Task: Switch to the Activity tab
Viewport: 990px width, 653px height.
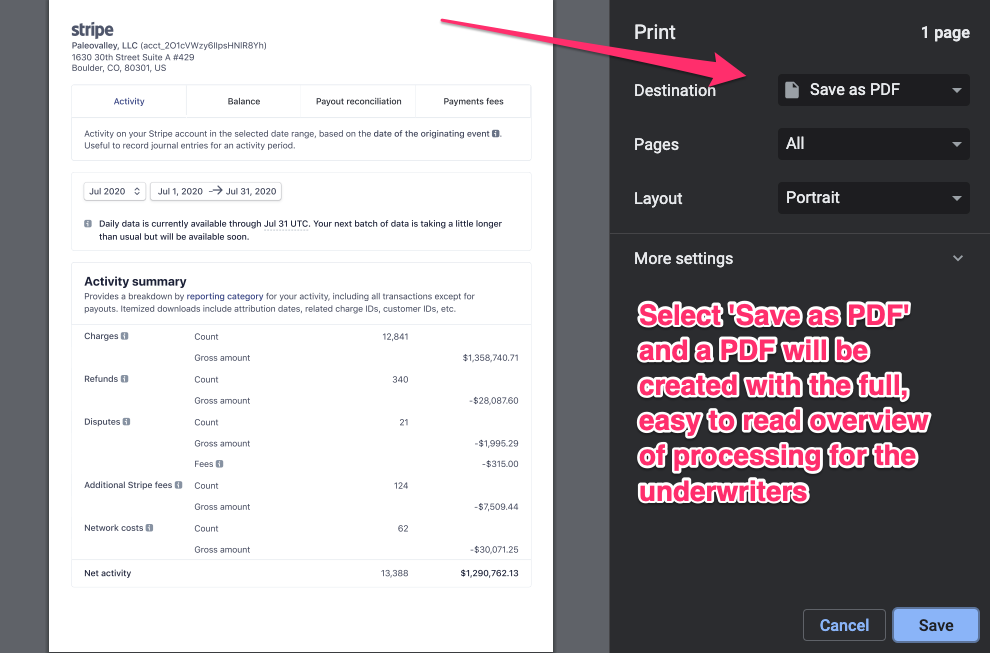Action: (x=129, y=101)
